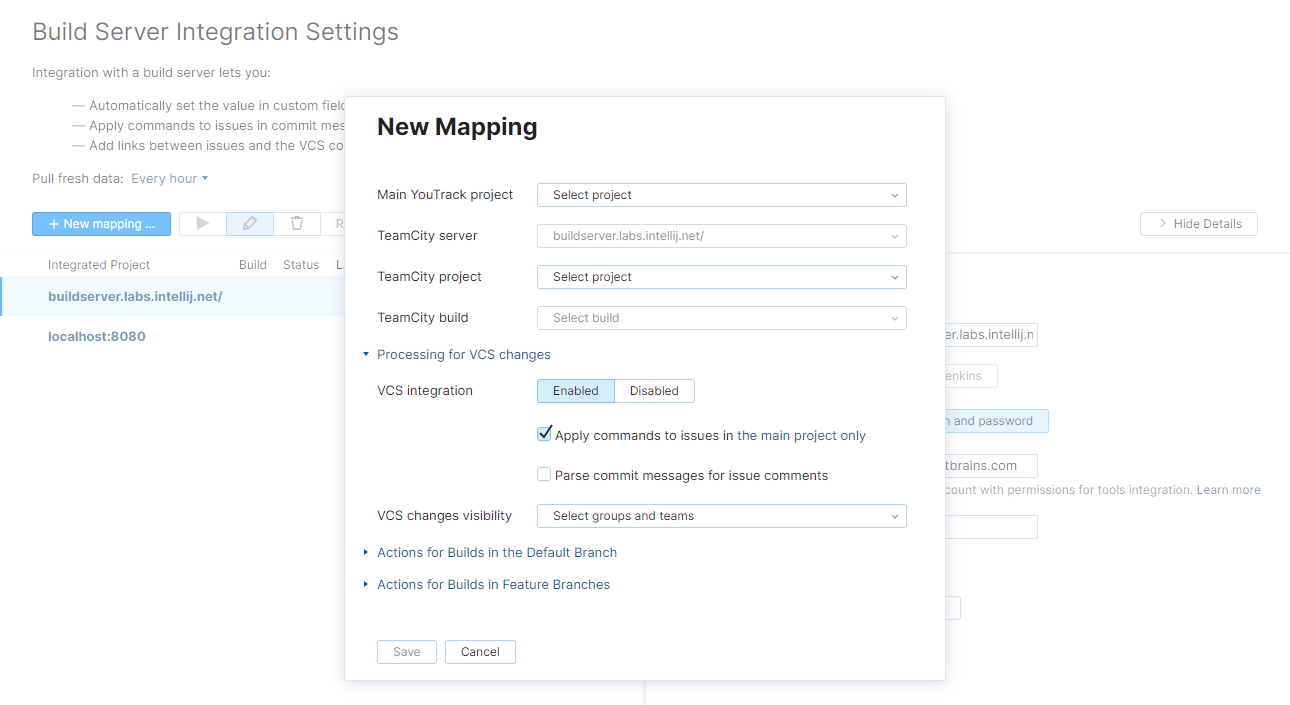Image resolution: width=1290 pixels, height=705 pixels.
Task: Click the New mapping plus button
Action: [x=101, y=223]
